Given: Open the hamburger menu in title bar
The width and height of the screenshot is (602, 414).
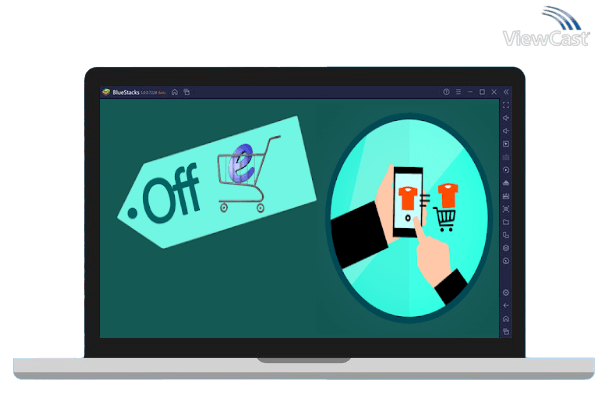Looking at the screenshot, I should pos(458,92).
